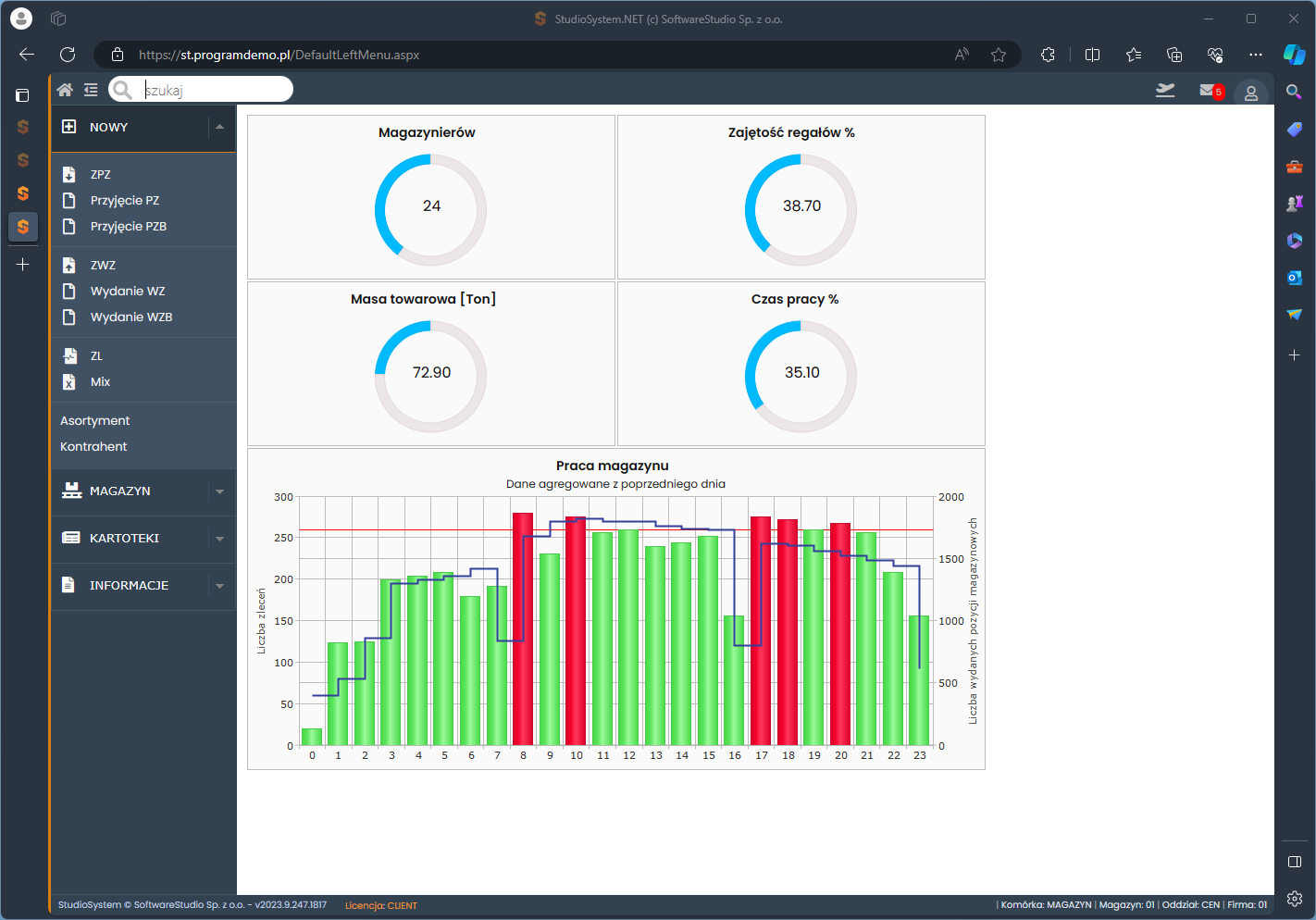Image resolution: width=1316 pixels, height=920 pixels.
Task: Click the Przyjęcie PZ document icon
Action: (x=68, y=200)
